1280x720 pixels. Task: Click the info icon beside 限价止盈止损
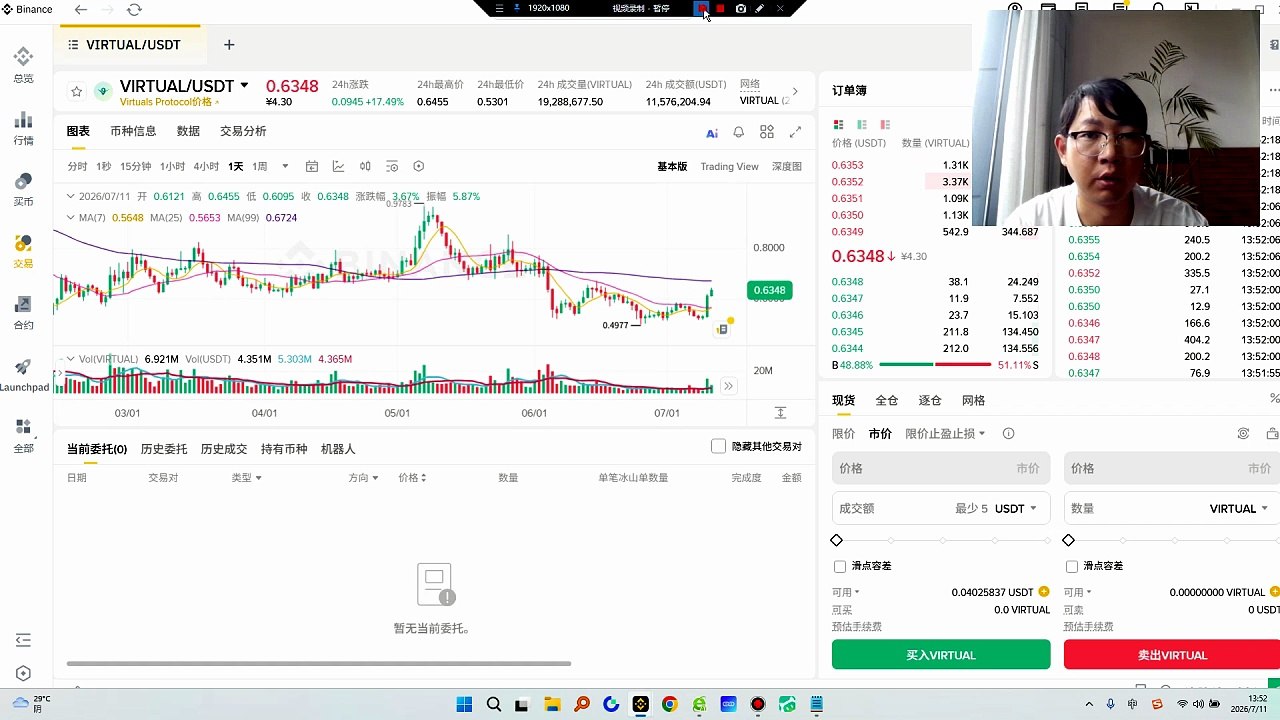pos(1008,434)
